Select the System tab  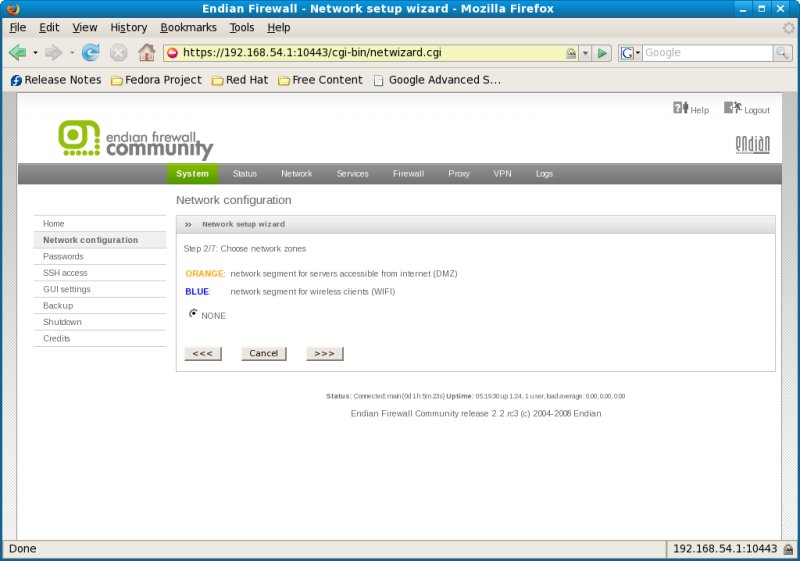[x=192, y=174]
